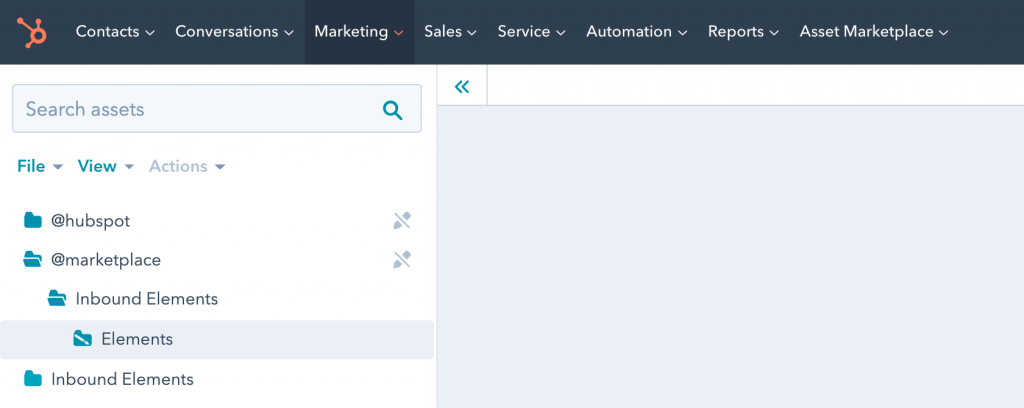Click the magnifying glass search icon
This screenshot has height=408, width=1024.
(x=392, y=110)
